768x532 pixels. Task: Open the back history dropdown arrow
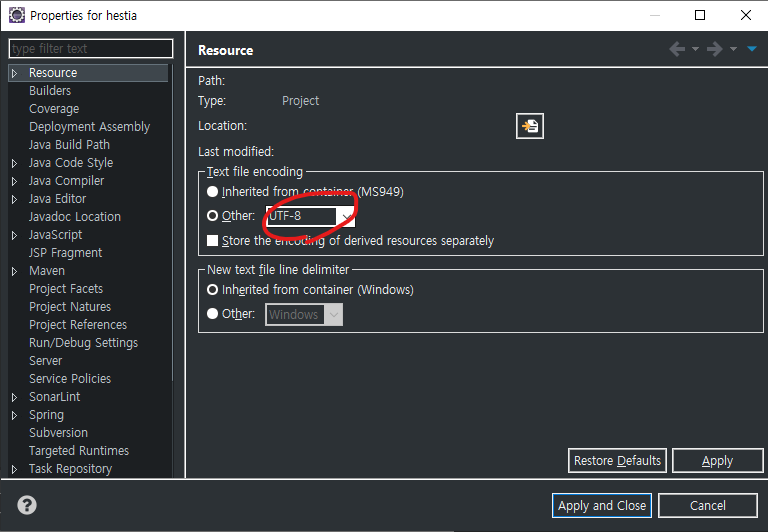pyautogui.click(x=695, y=49)
